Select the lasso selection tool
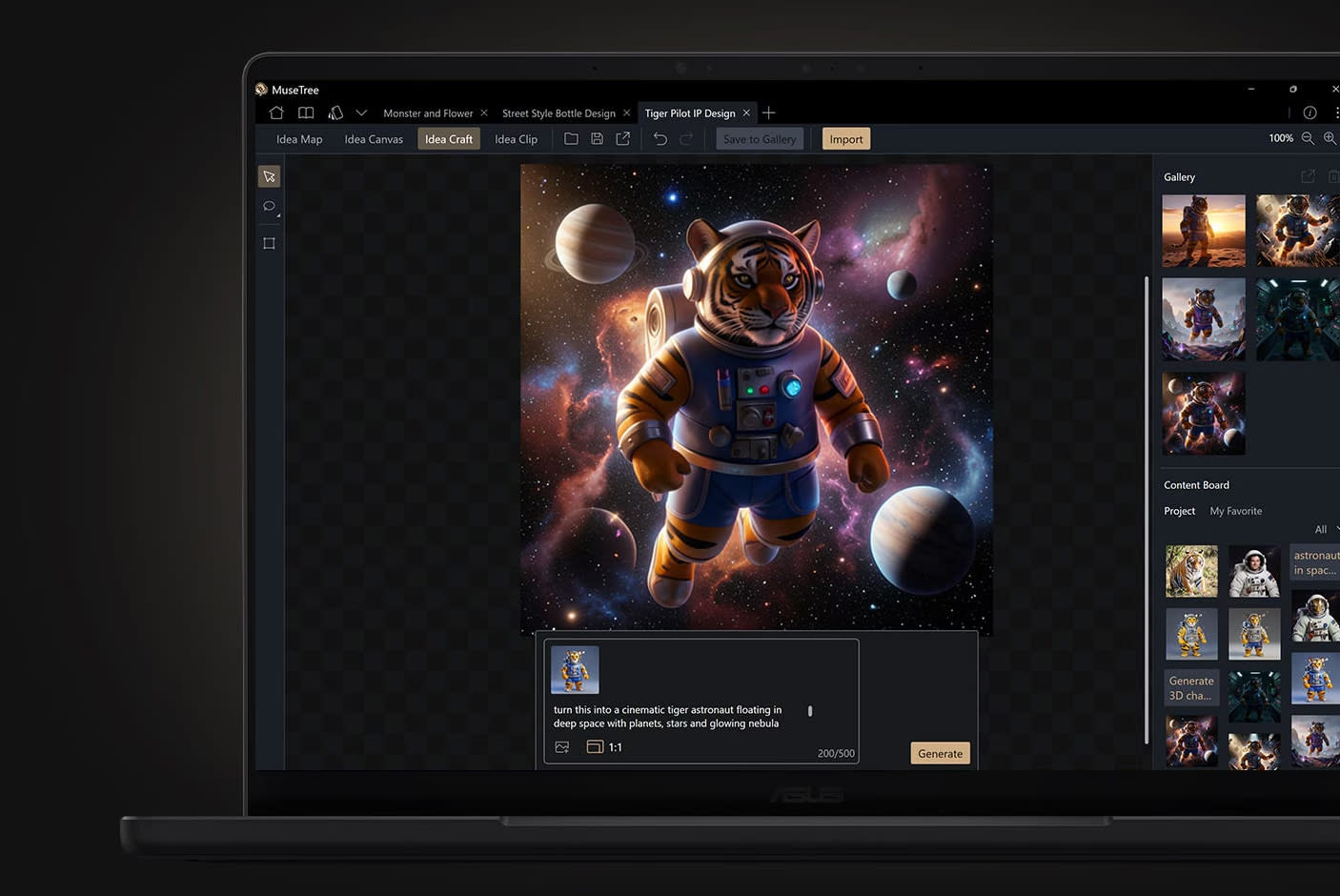1340x896 pixels. [269, 206]
